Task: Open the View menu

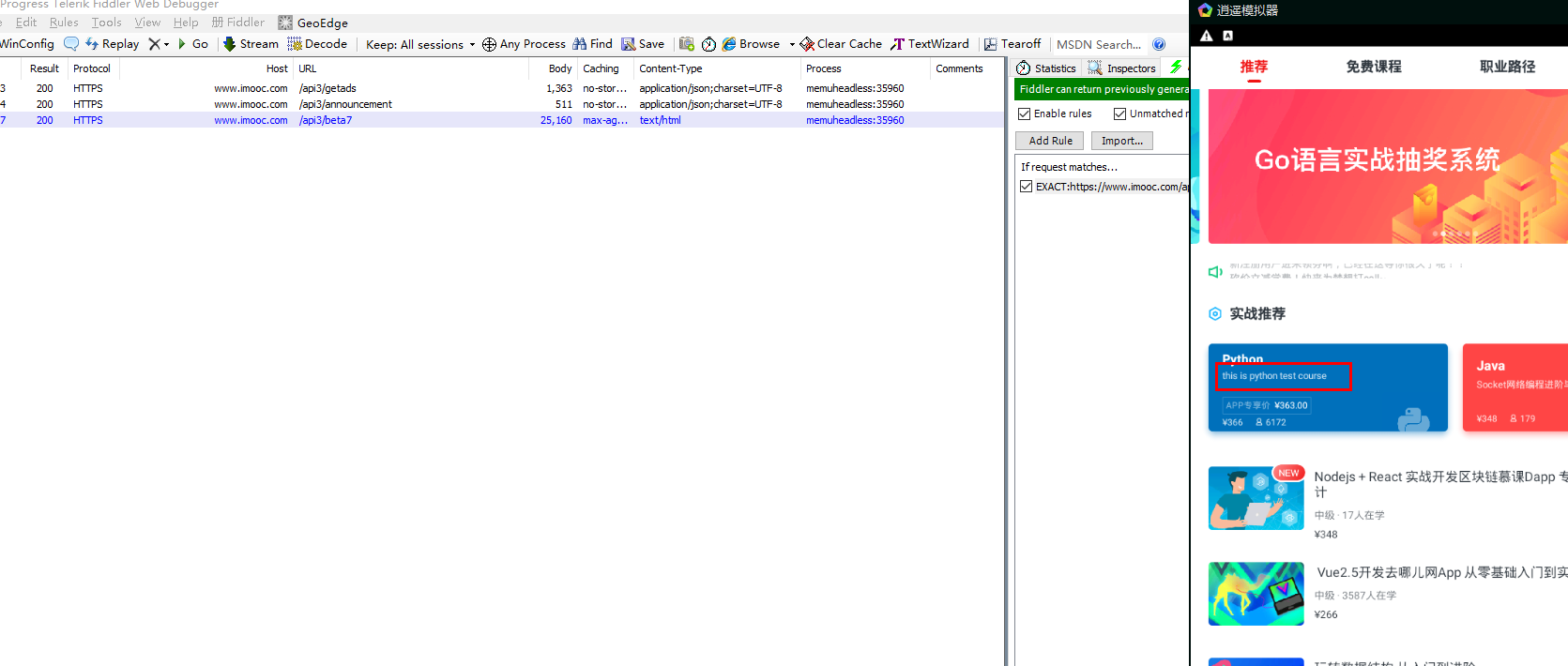Action: point(147,23)
